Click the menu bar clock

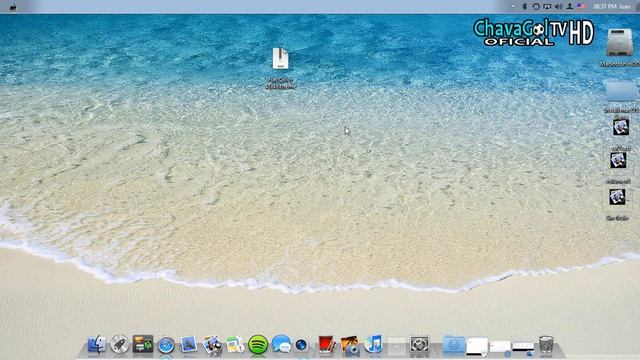pyautogui.click(x=605, y=7)
